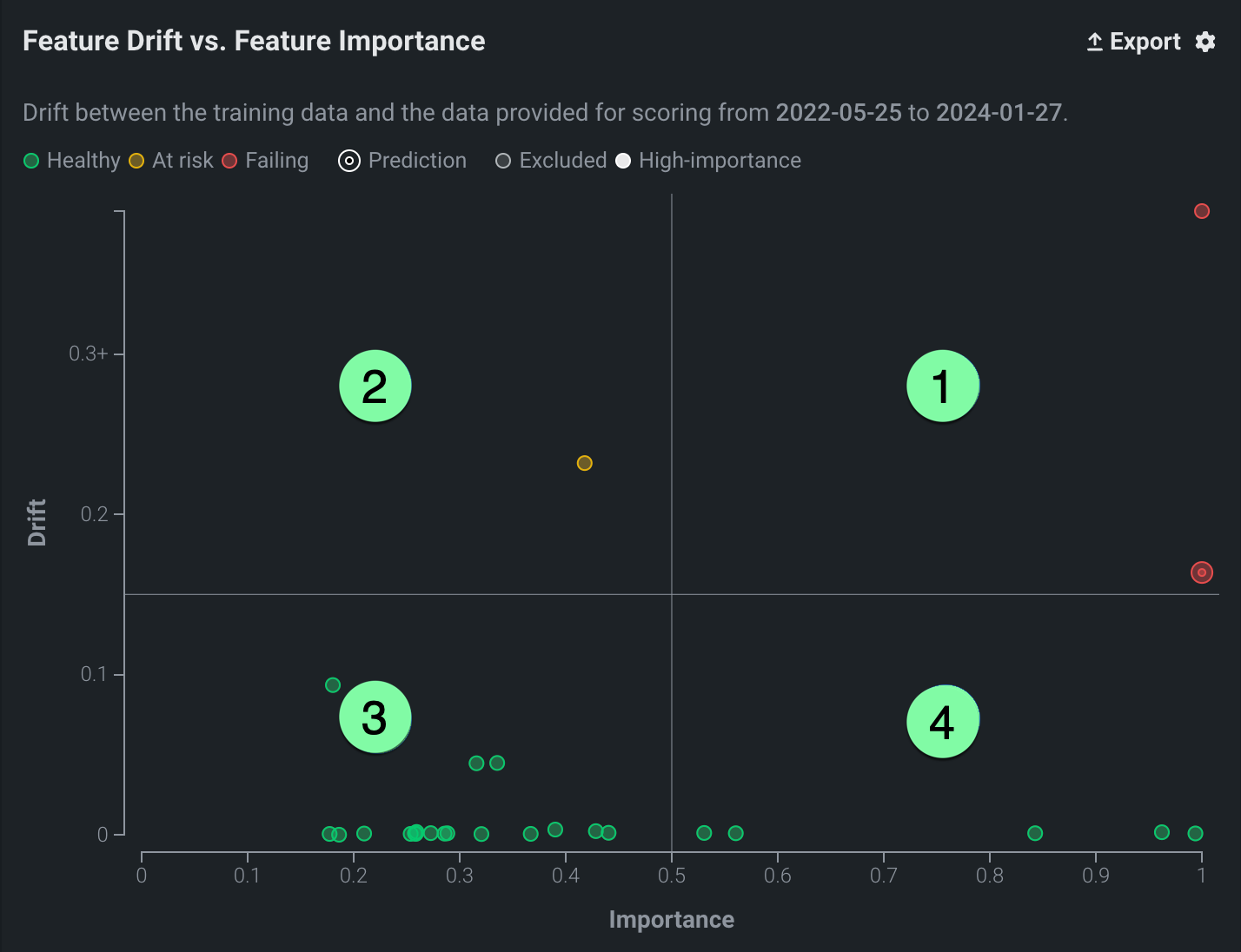Click the quadrant 3 callout badge
1241x952 pixels.
[x=375, y=717]
